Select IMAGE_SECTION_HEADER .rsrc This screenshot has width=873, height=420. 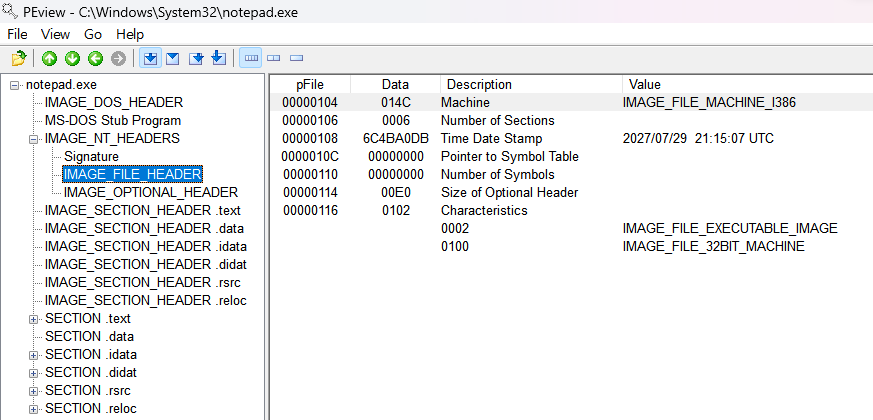coord(143,282)
